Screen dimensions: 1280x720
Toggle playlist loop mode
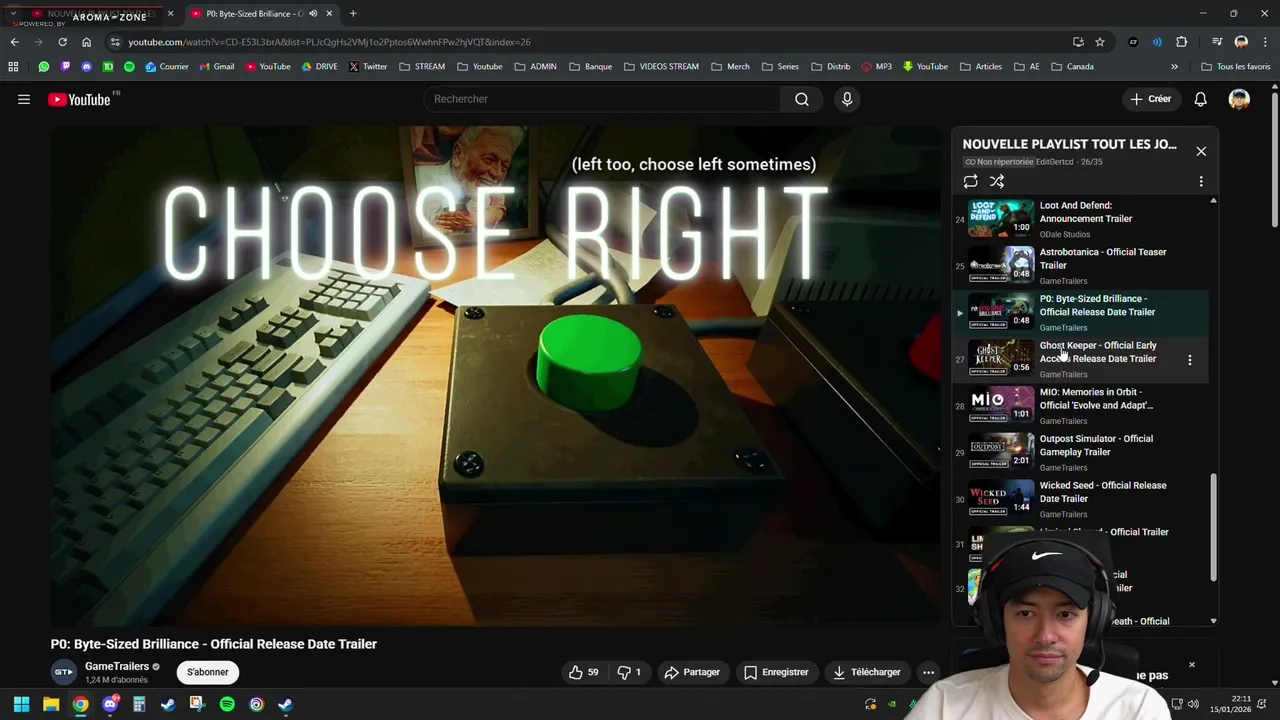(x=970, y=182)
